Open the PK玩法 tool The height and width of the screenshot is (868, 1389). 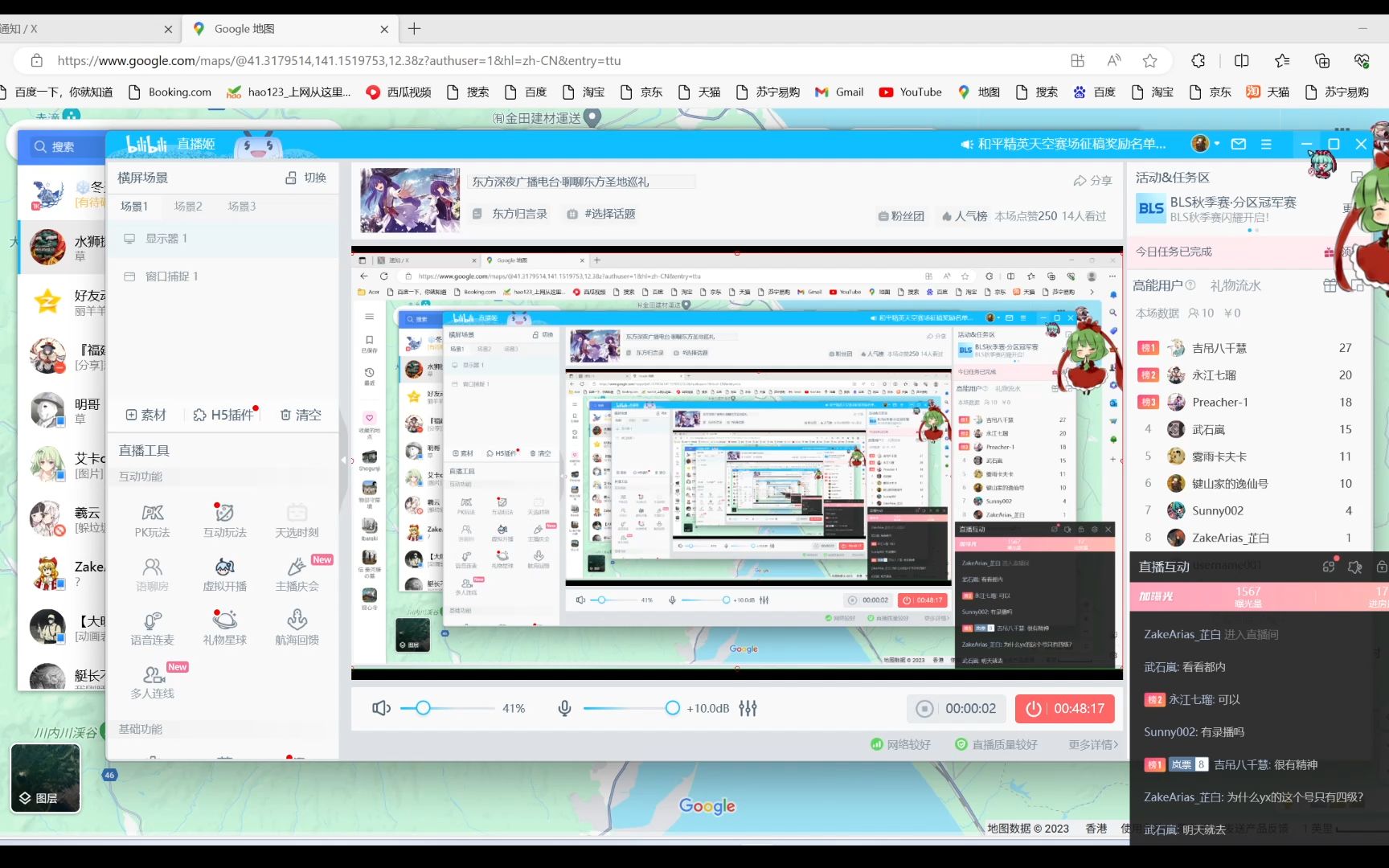tap(152, 521)
